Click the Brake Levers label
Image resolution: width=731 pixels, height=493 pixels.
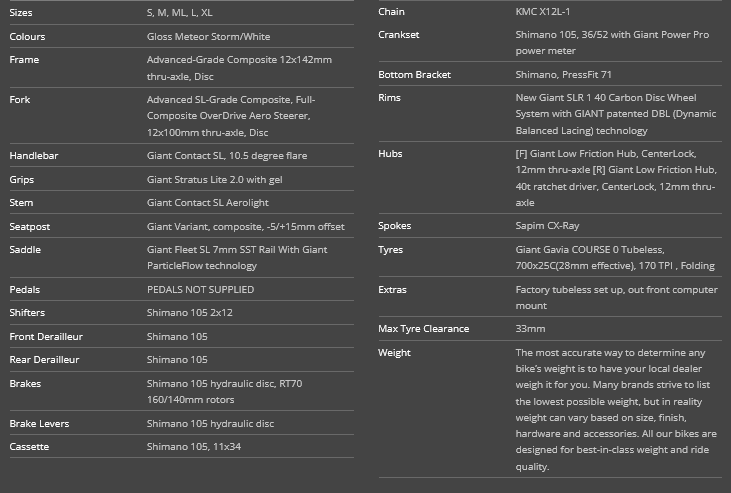point(39,424)
